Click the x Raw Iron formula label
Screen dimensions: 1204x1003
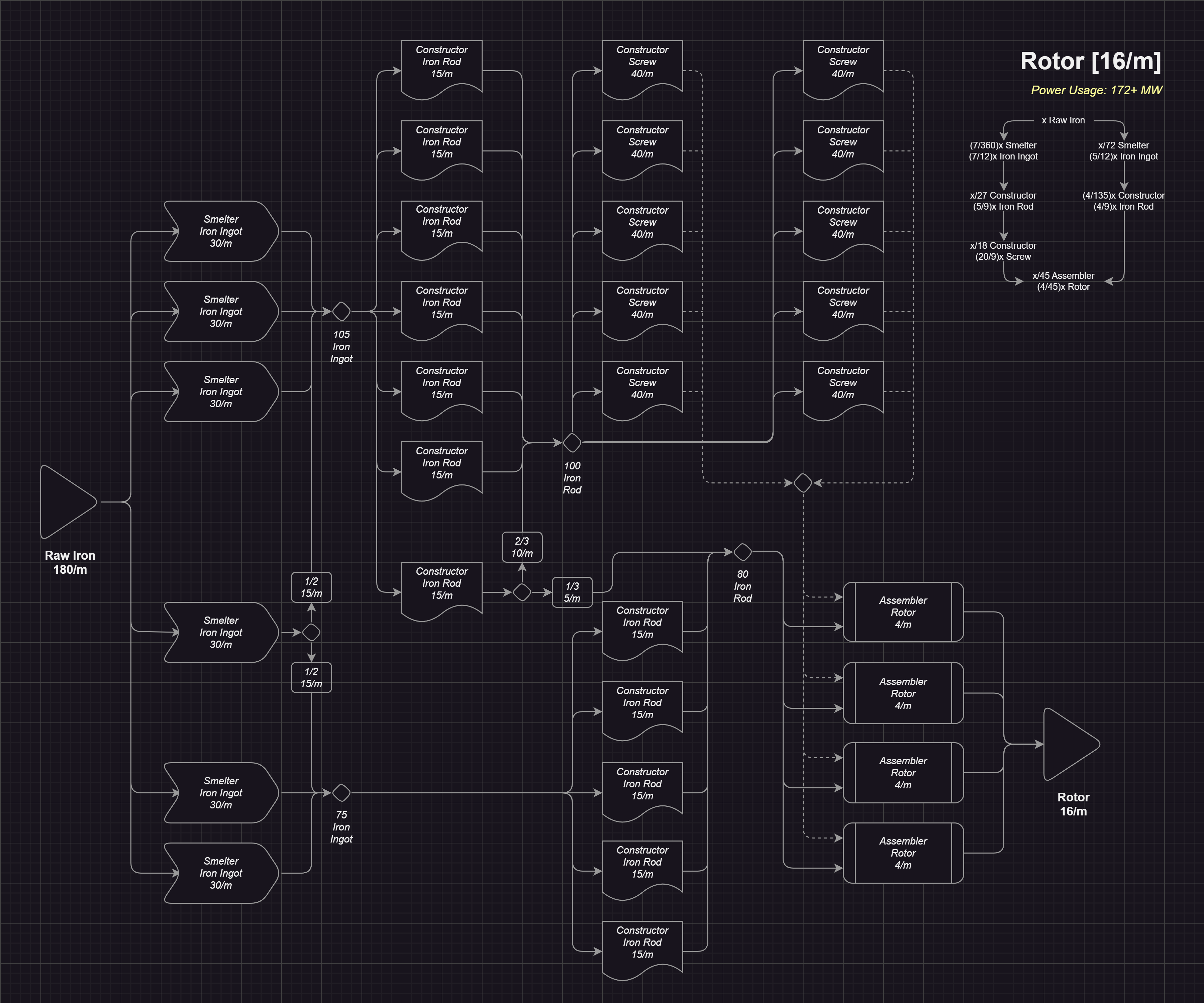[1063, 120]
